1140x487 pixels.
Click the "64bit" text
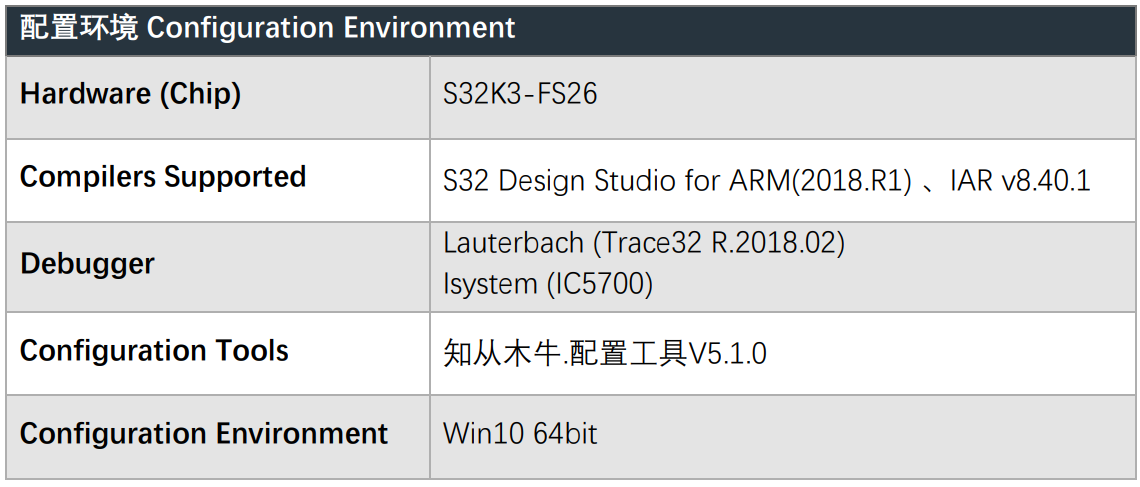pyautogui.click(x=566, y=434)
